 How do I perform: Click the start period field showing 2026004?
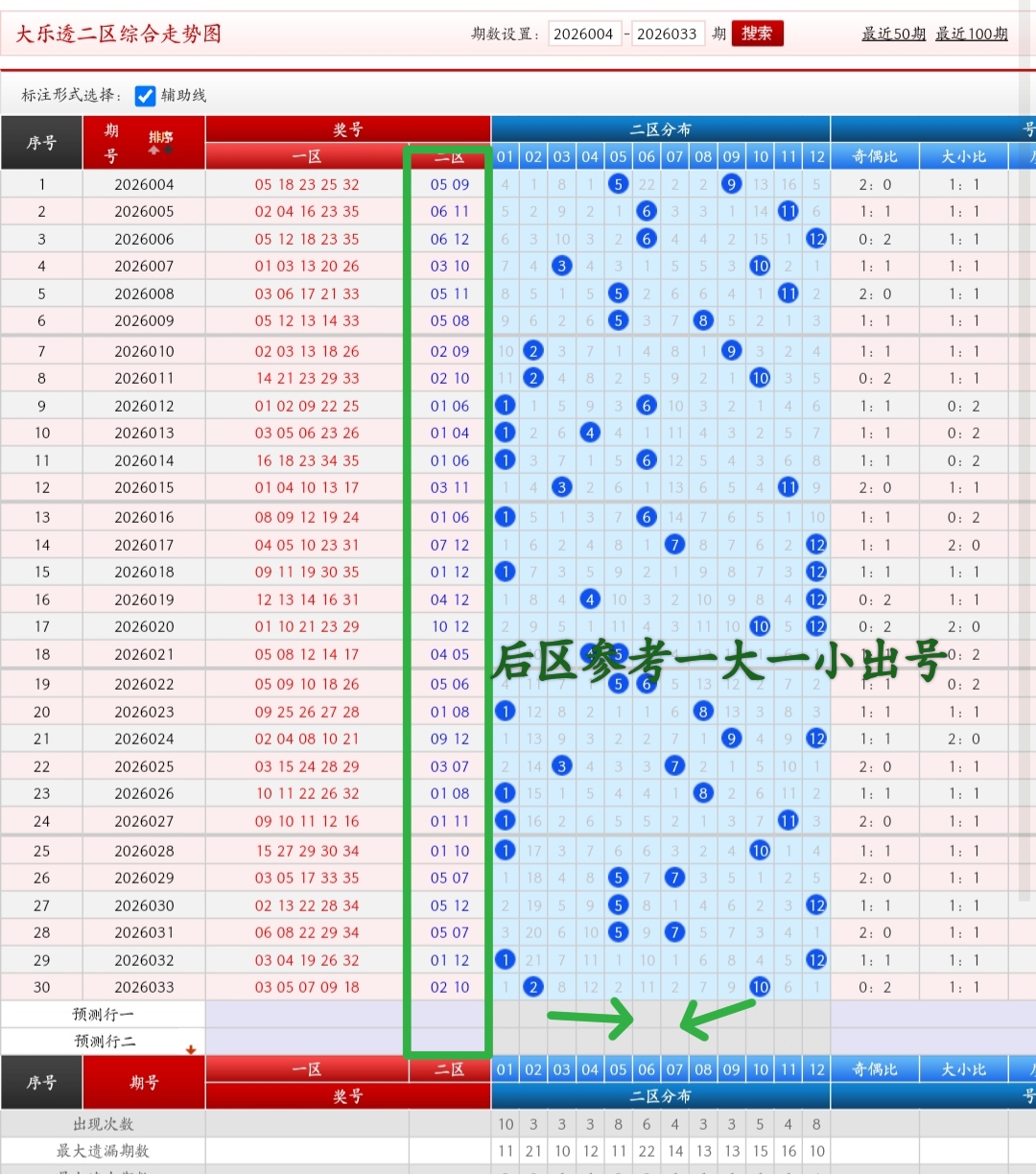click(584, 34)
